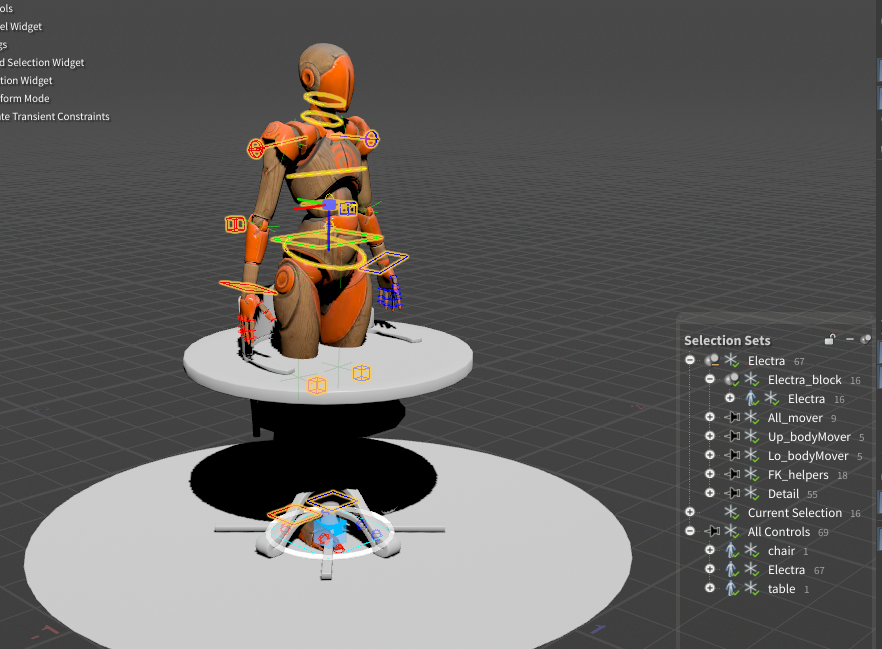Collapse the All Controls group
Image resolution: width=882 pixels, height=649 pixels.
click(x=690, y=531)
